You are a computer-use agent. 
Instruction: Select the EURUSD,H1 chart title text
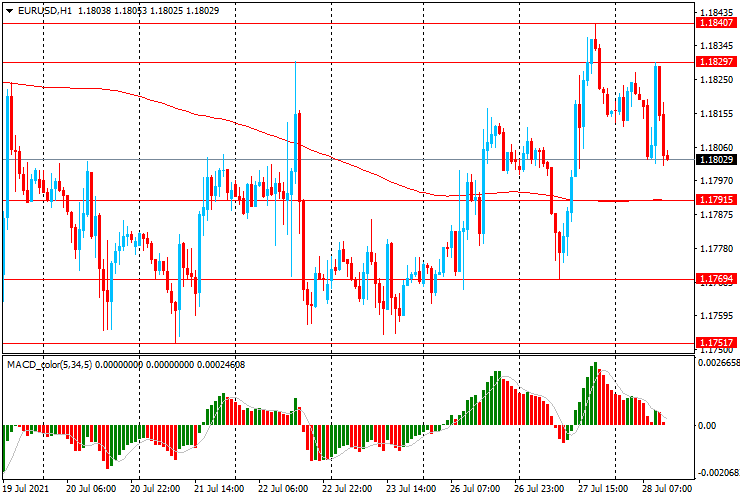(x=45, y=10)
